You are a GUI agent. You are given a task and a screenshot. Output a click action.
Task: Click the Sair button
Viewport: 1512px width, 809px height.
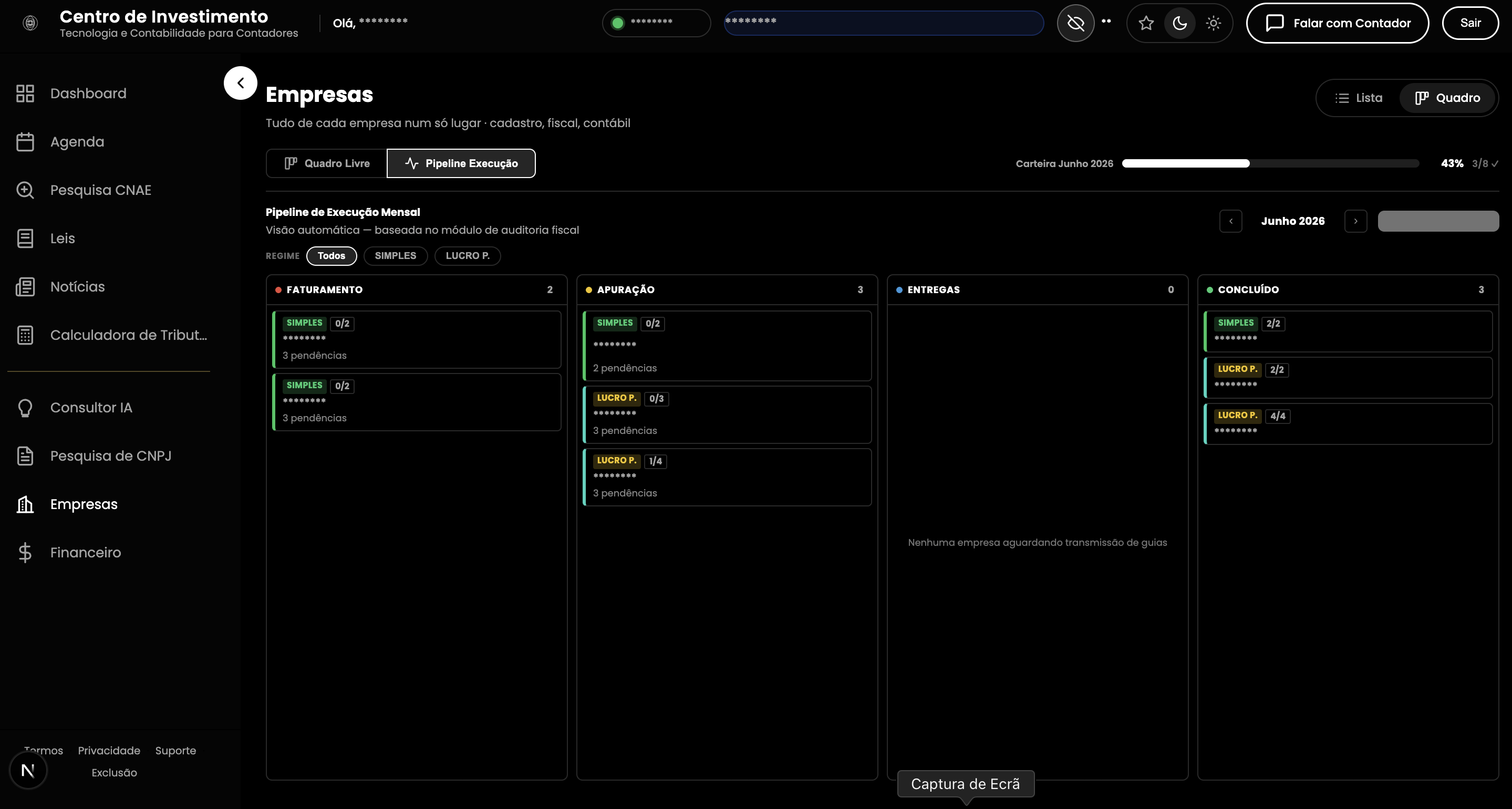[1470, 23]
